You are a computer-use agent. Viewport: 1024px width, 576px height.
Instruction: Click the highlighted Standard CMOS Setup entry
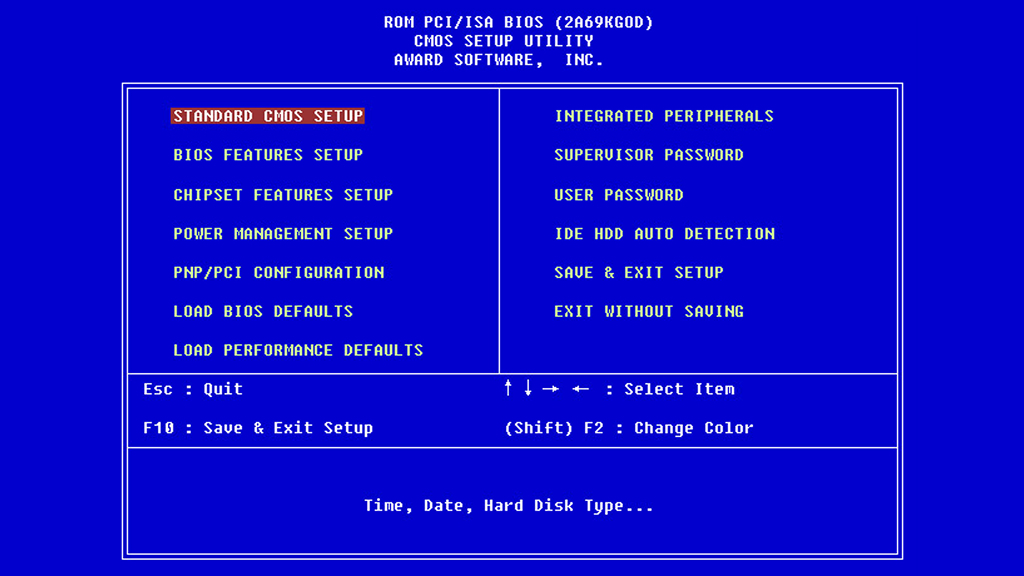pos(268,116)
